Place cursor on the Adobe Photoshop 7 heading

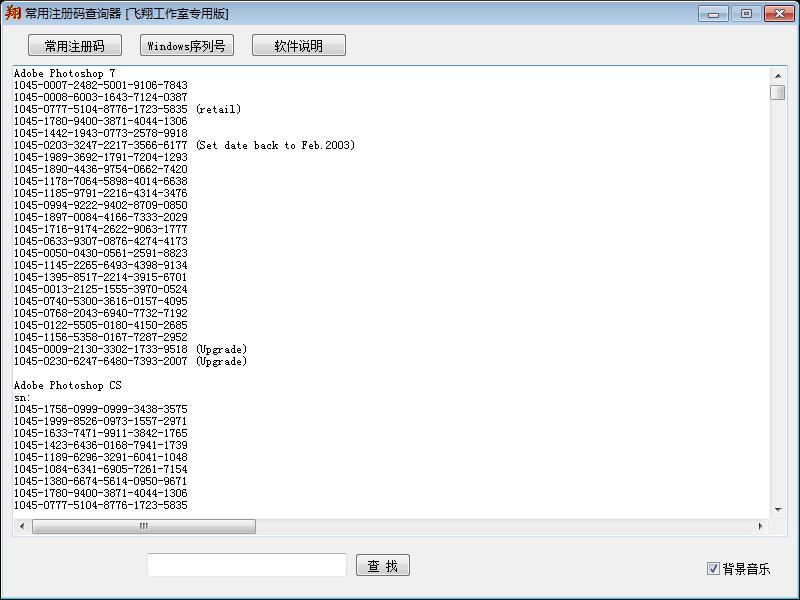[x=64, y=74]
